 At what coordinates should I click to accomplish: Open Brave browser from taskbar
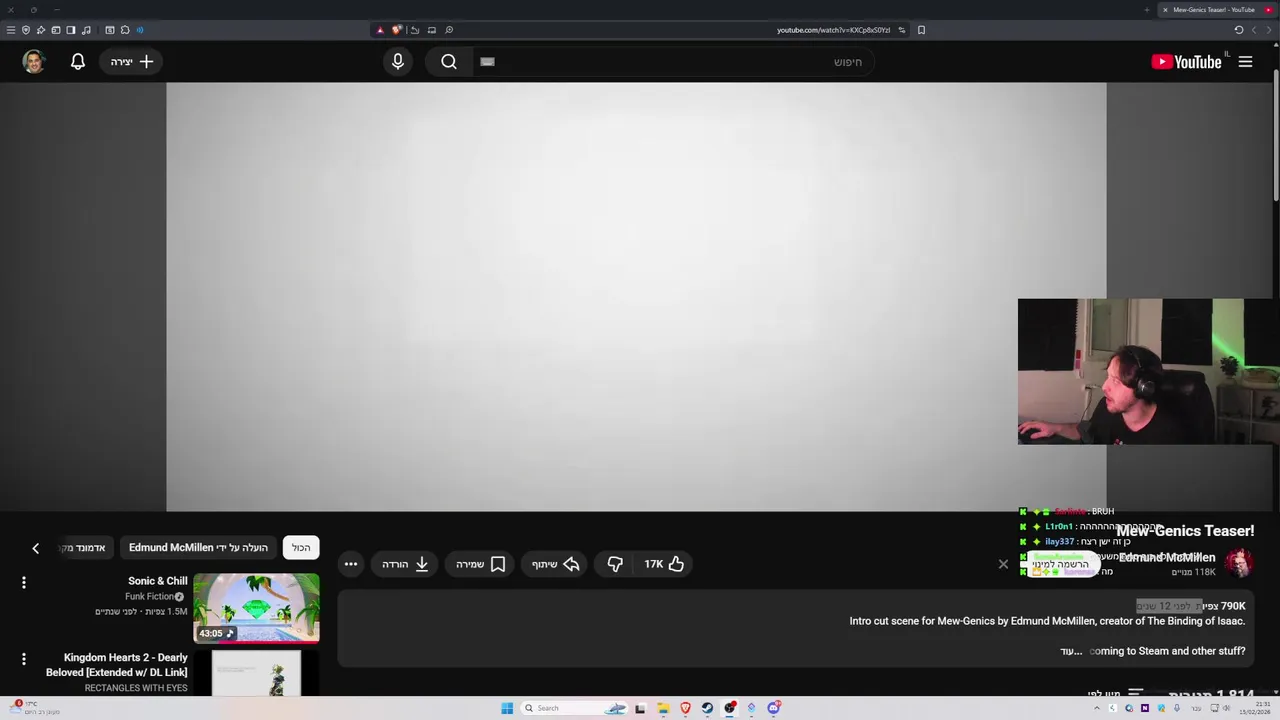point(685,708)
